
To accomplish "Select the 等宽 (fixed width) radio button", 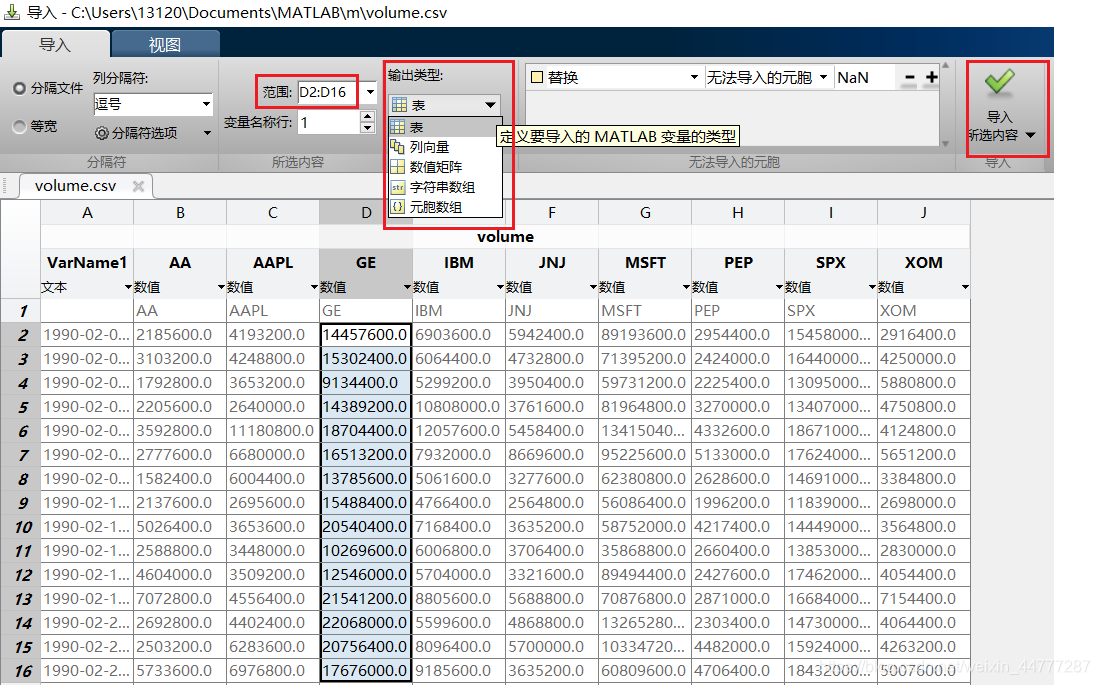I will [20, 127].
